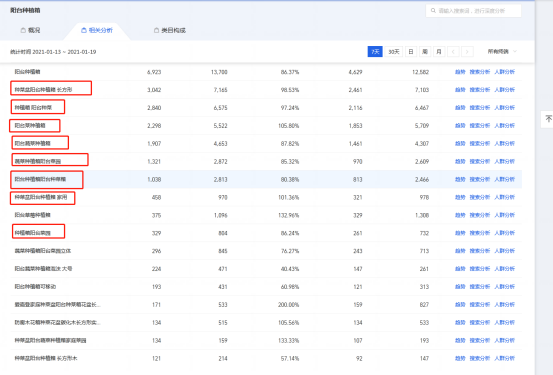The width and height of the screenshot is (553, 375).
Task: Click 人群分析 in the 121 row
Action: coord(505,358)
